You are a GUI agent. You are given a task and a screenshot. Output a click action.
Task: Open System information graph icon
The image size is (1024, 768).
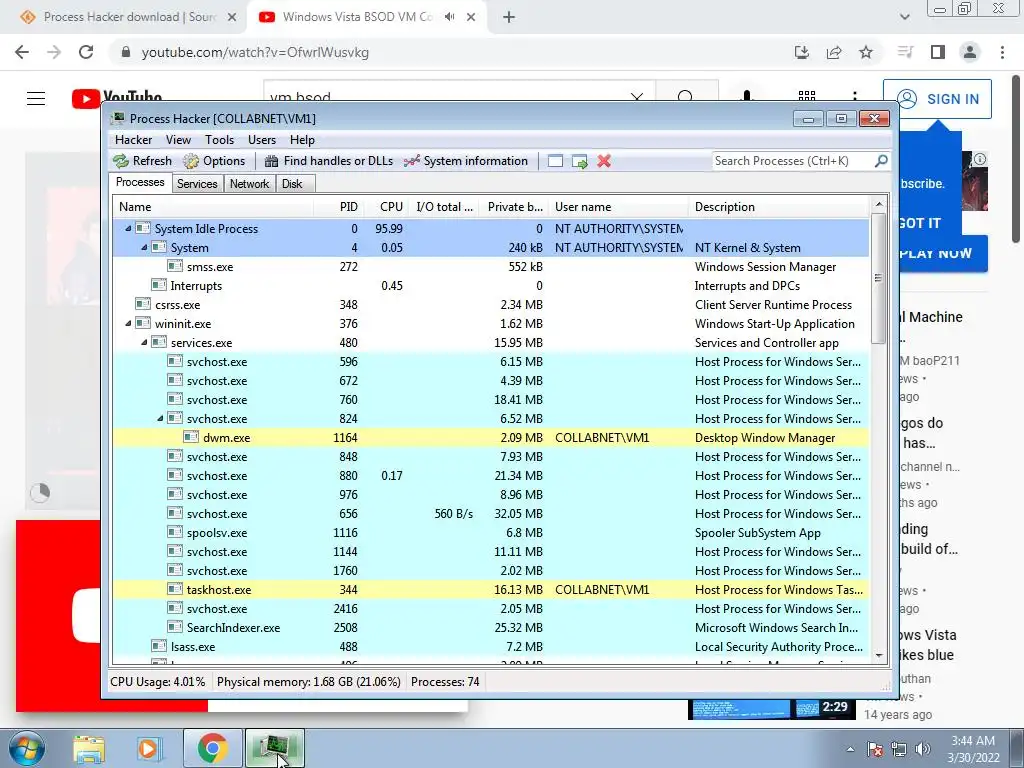tap(411, 161)
